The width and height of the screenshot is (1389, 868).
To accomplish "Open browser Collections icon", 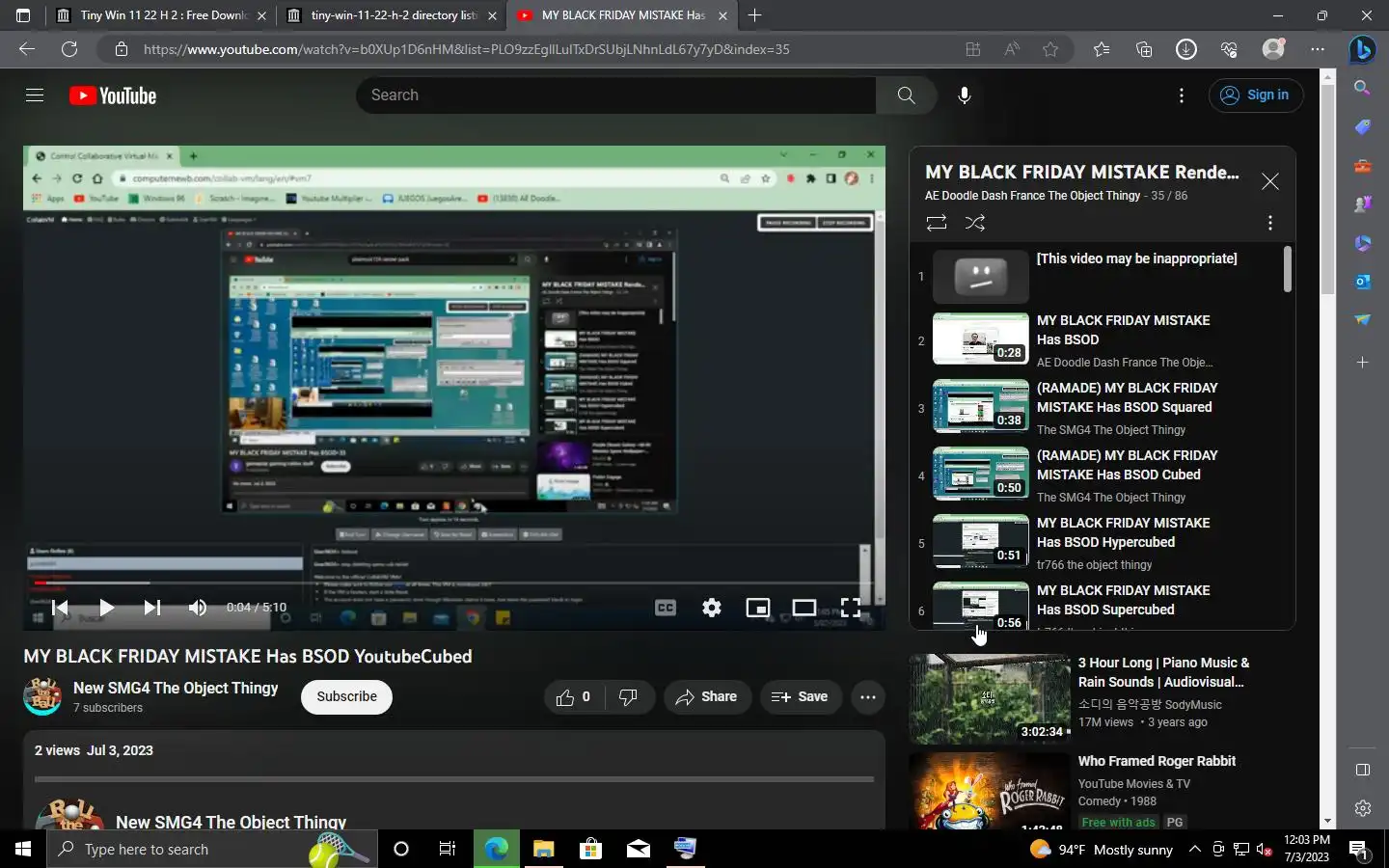I will [x=1144, y=49].
